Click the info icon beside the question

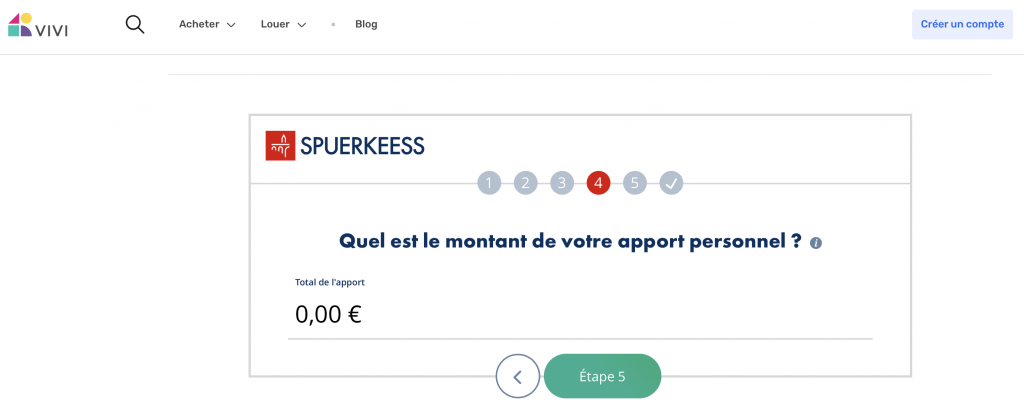816,243
